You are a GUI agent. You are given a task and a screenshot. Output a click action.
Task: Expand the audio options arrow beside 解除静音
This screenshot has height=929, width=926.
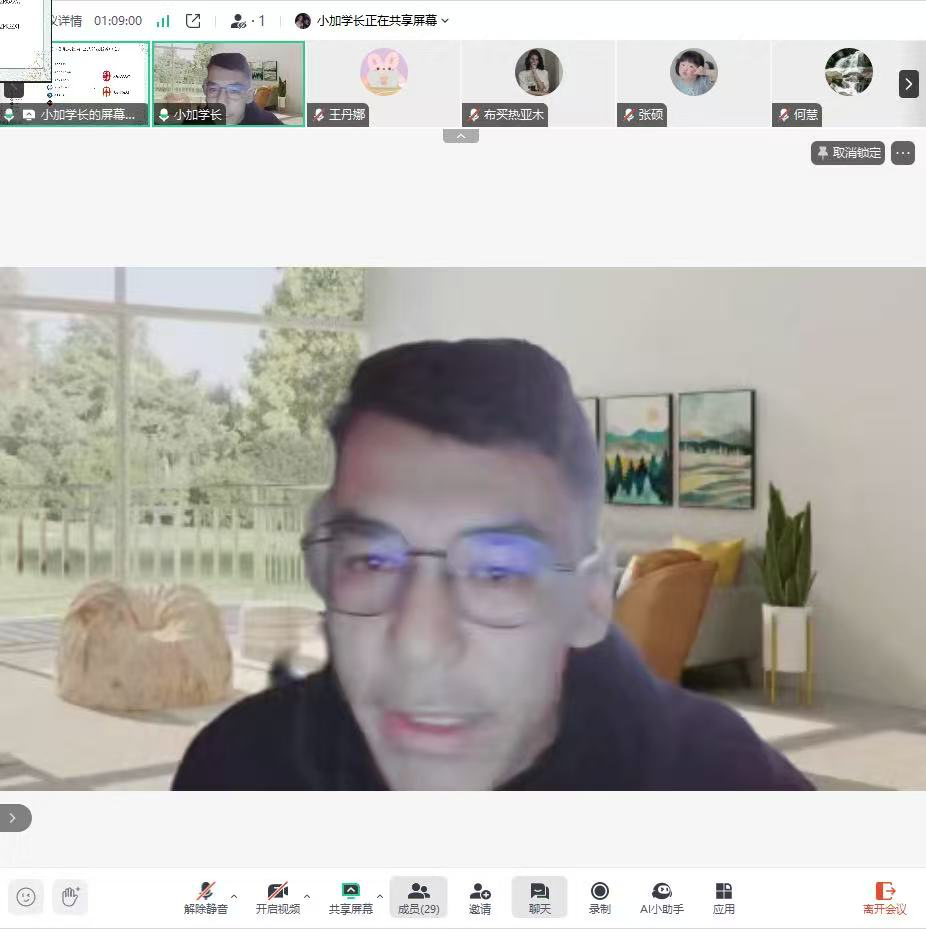(x=234, y=896)
